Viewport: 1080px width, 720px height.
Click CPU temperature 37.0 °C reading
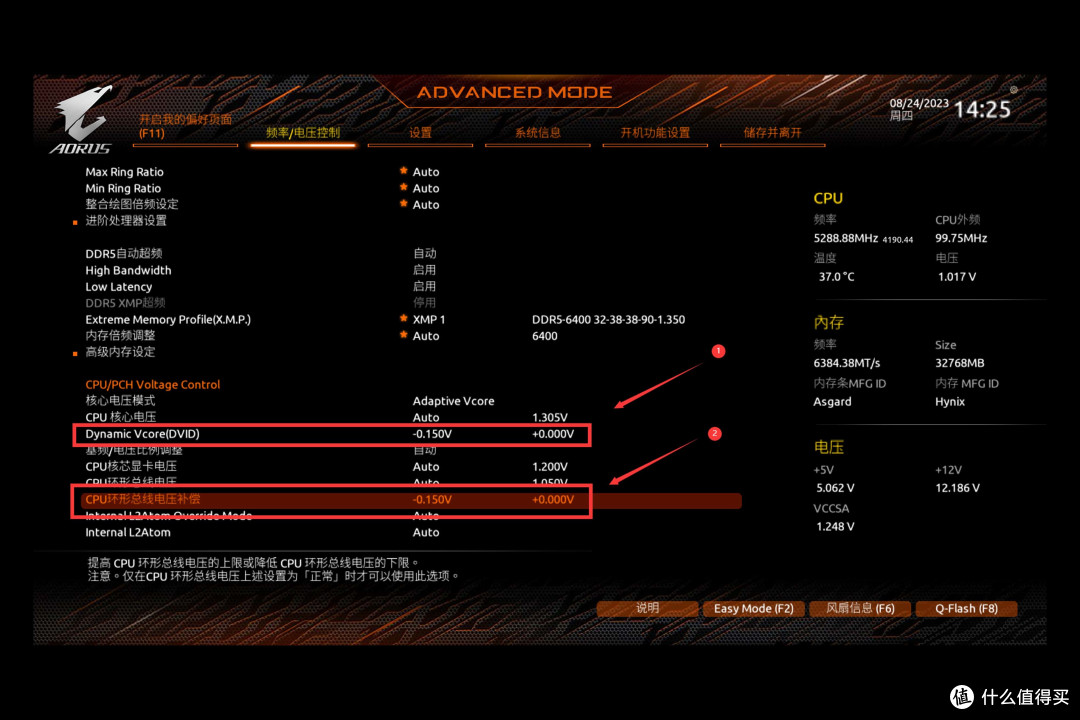coord(836,277)
